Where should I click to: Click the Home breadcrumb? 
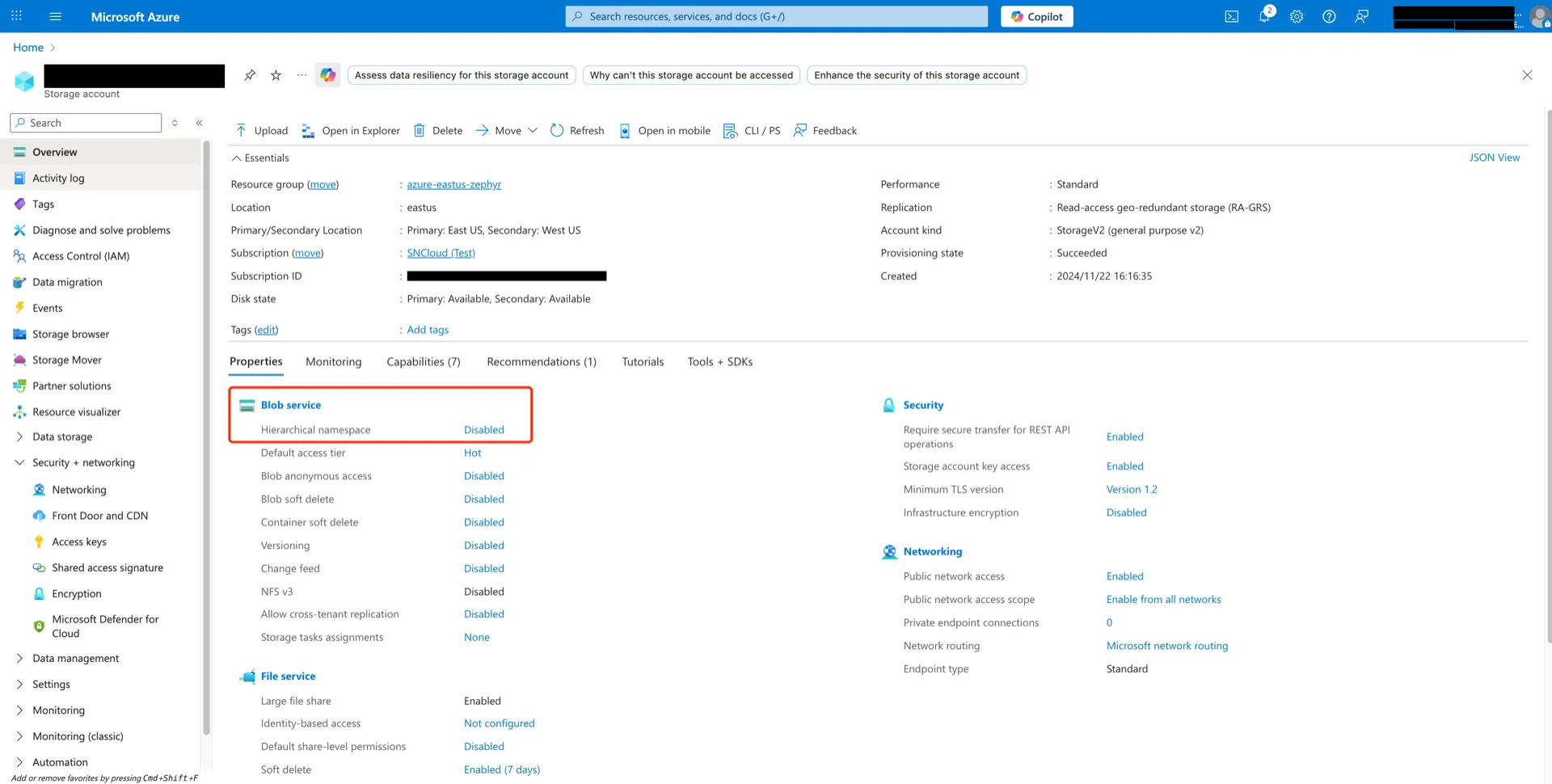coord(28,48)
